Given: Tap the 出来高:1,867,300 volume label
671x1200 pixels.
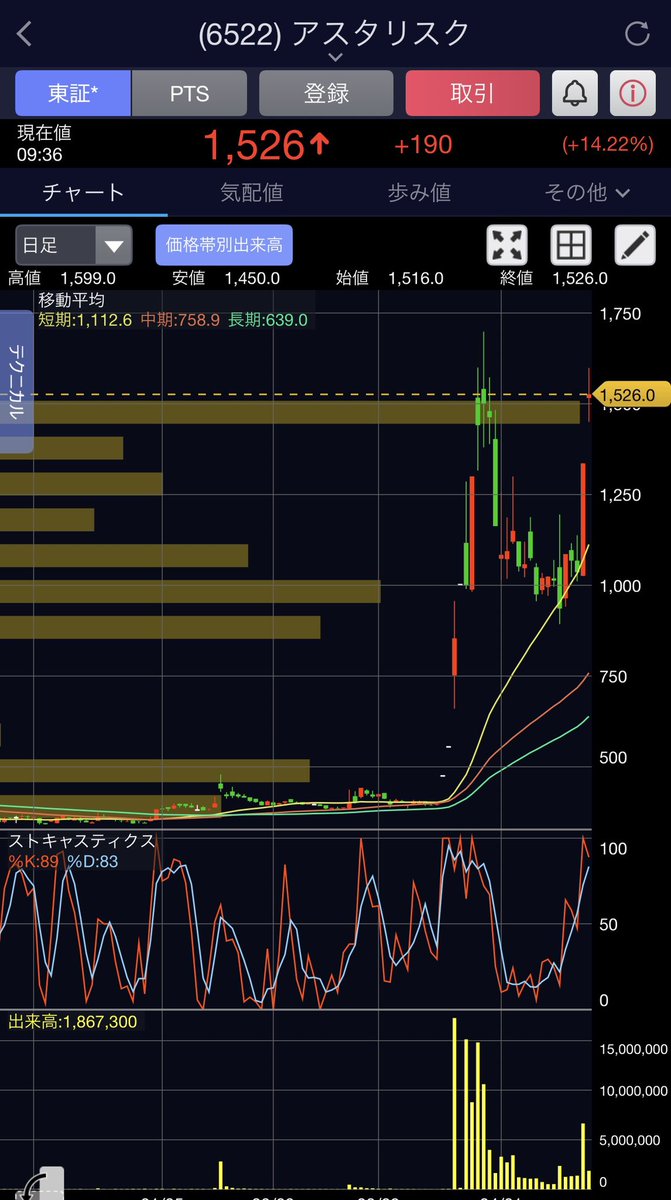Looking at the screenshot, I should pyautogui.click(x=73, y=1022).
